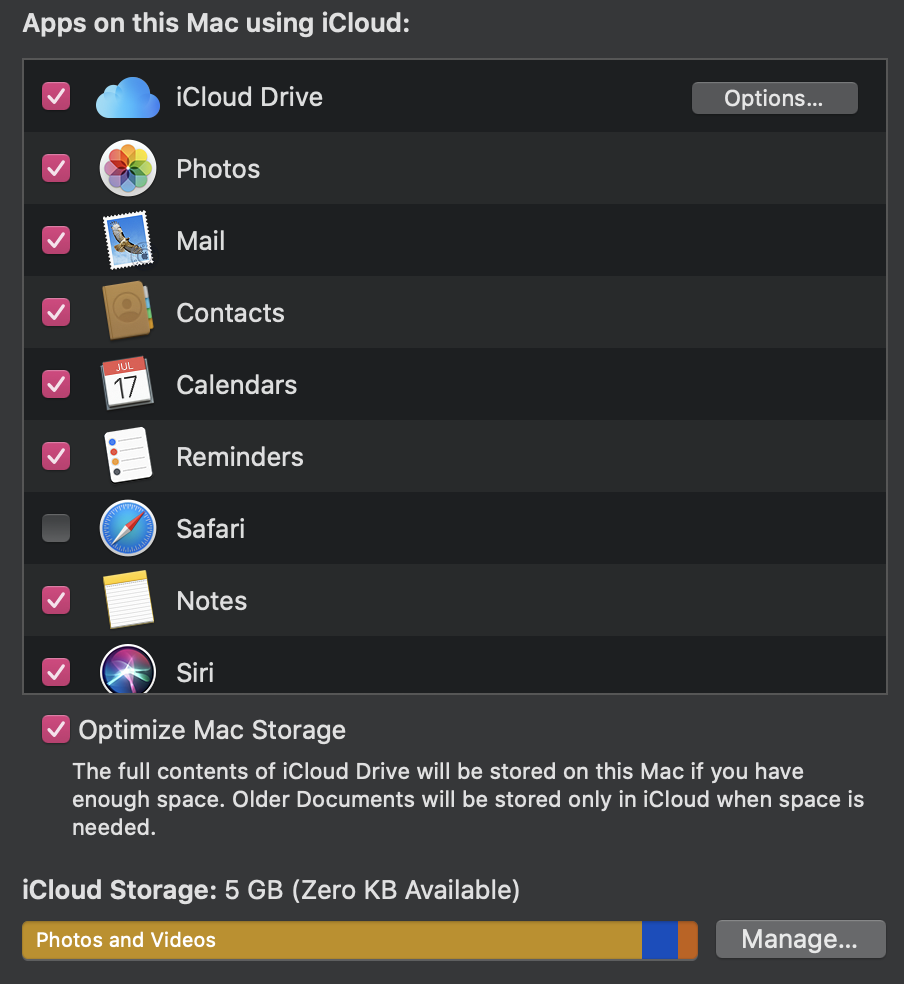Click the Safari compass icon
The image size is (904, 984).
point(128,529)
